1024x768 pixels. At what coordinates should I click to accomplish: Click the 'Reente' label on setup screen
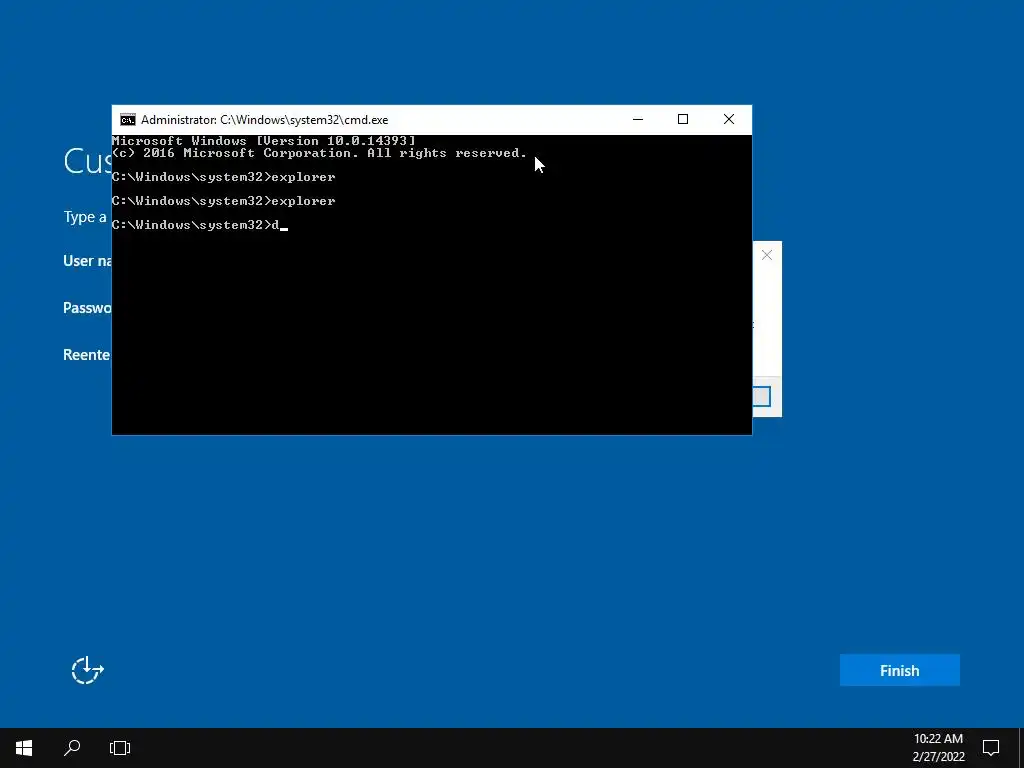pyautogui.click(x=87, y=355)
